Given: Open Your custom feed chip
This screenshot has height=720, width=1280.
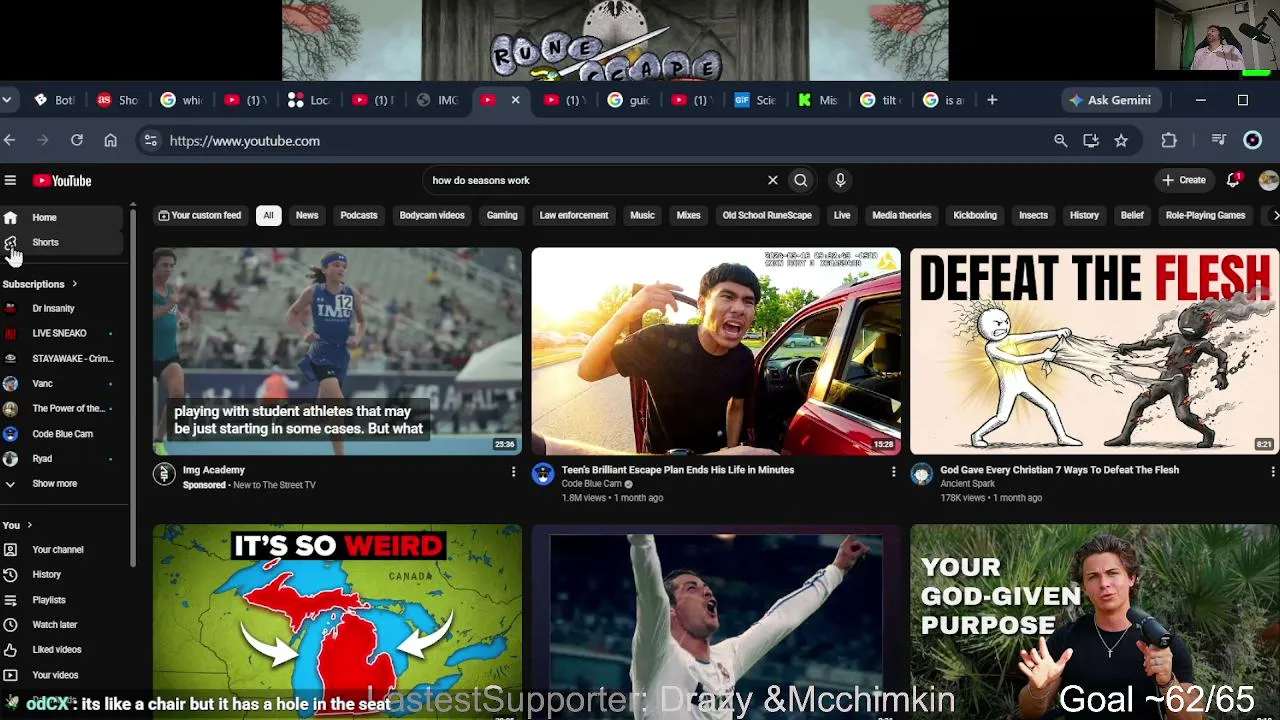Looking at the screenshot, I should click(200, 215).
